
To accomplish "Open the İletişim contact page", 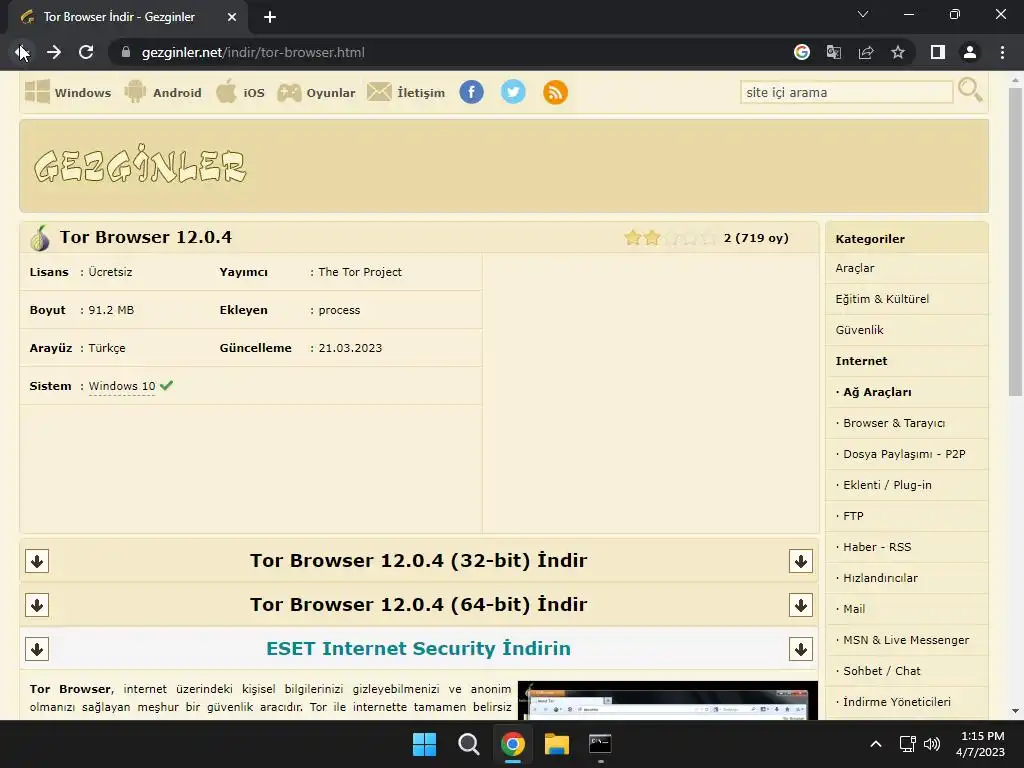I will coord(406,92).
